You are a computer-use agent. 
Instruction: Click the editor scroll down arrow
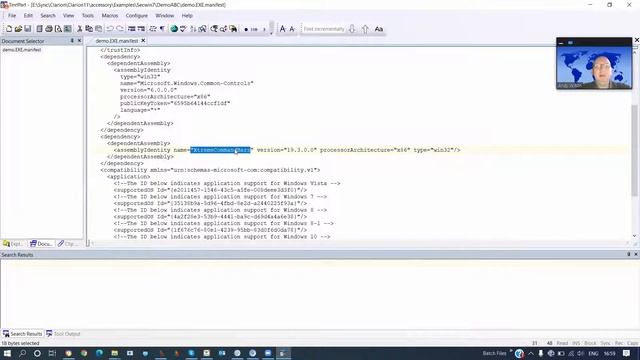(x=635, y=236)
